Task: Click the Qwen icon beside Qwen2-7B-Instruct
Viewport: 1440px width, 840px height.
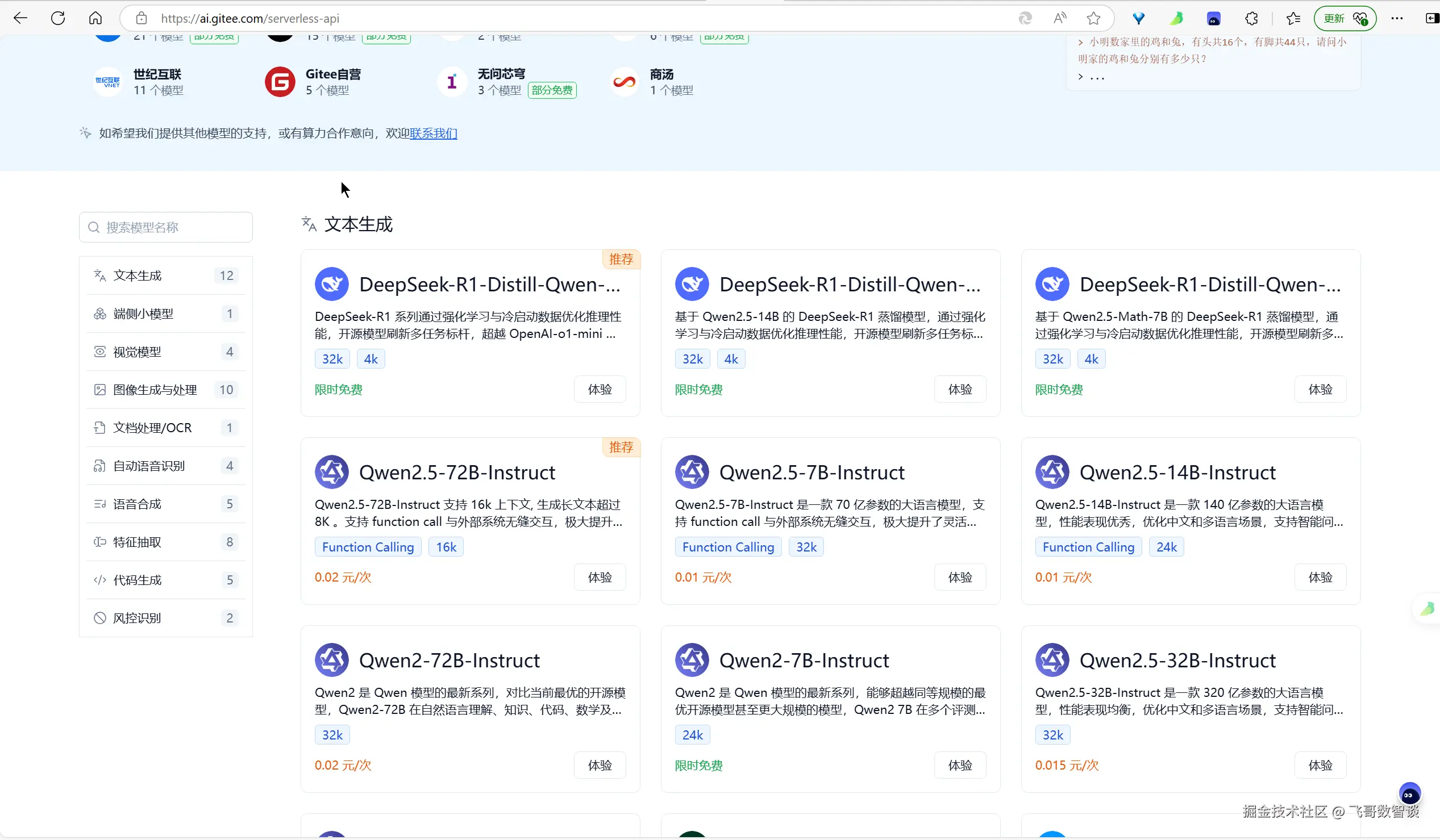Action: 692,659
